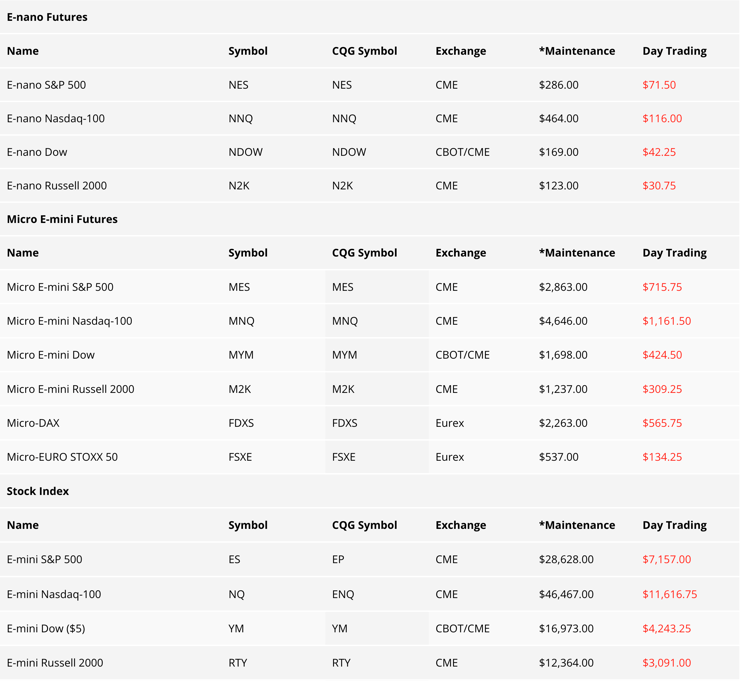Click the $7,157.00 day trading margin
Image resolution: width=740 pixels, height=681 pixels.
tap(666, 559)
